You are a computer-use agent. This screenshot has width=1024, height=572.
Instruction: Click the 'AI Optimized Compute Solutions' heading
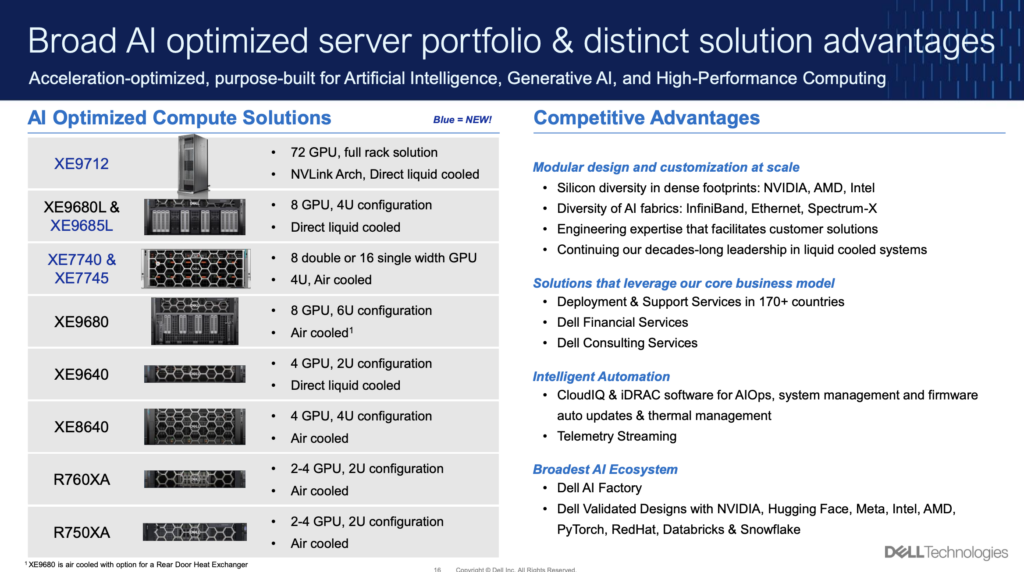pyautogui.click(x=179, y=118)
